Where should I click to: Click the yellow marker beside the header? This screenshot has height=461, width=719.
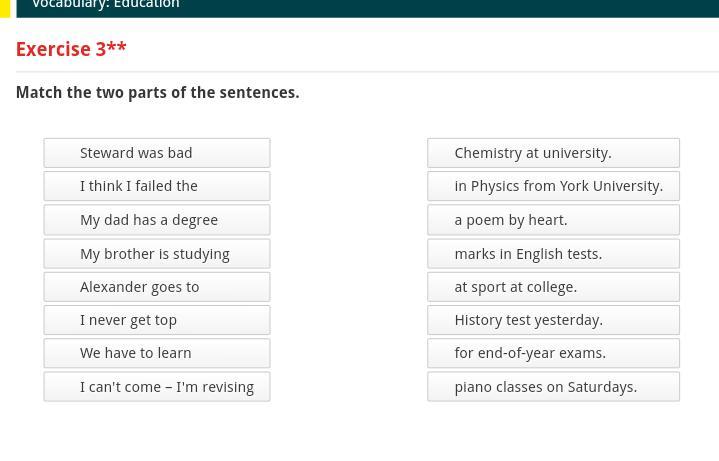[x=4, y=7]
